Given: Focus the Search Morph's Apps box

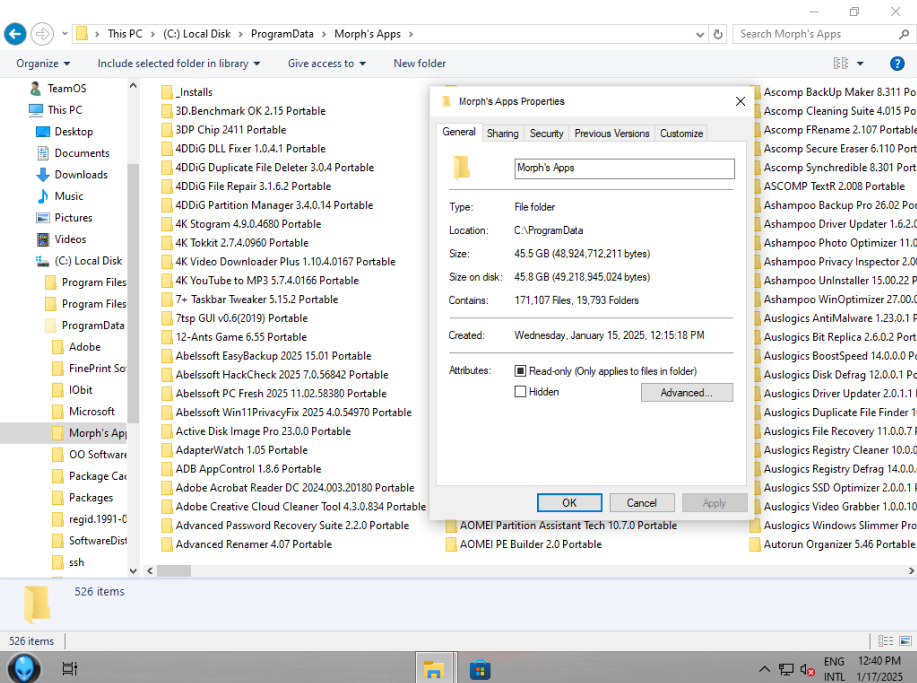Looking at the screenshot, I should tap(816, 35).
